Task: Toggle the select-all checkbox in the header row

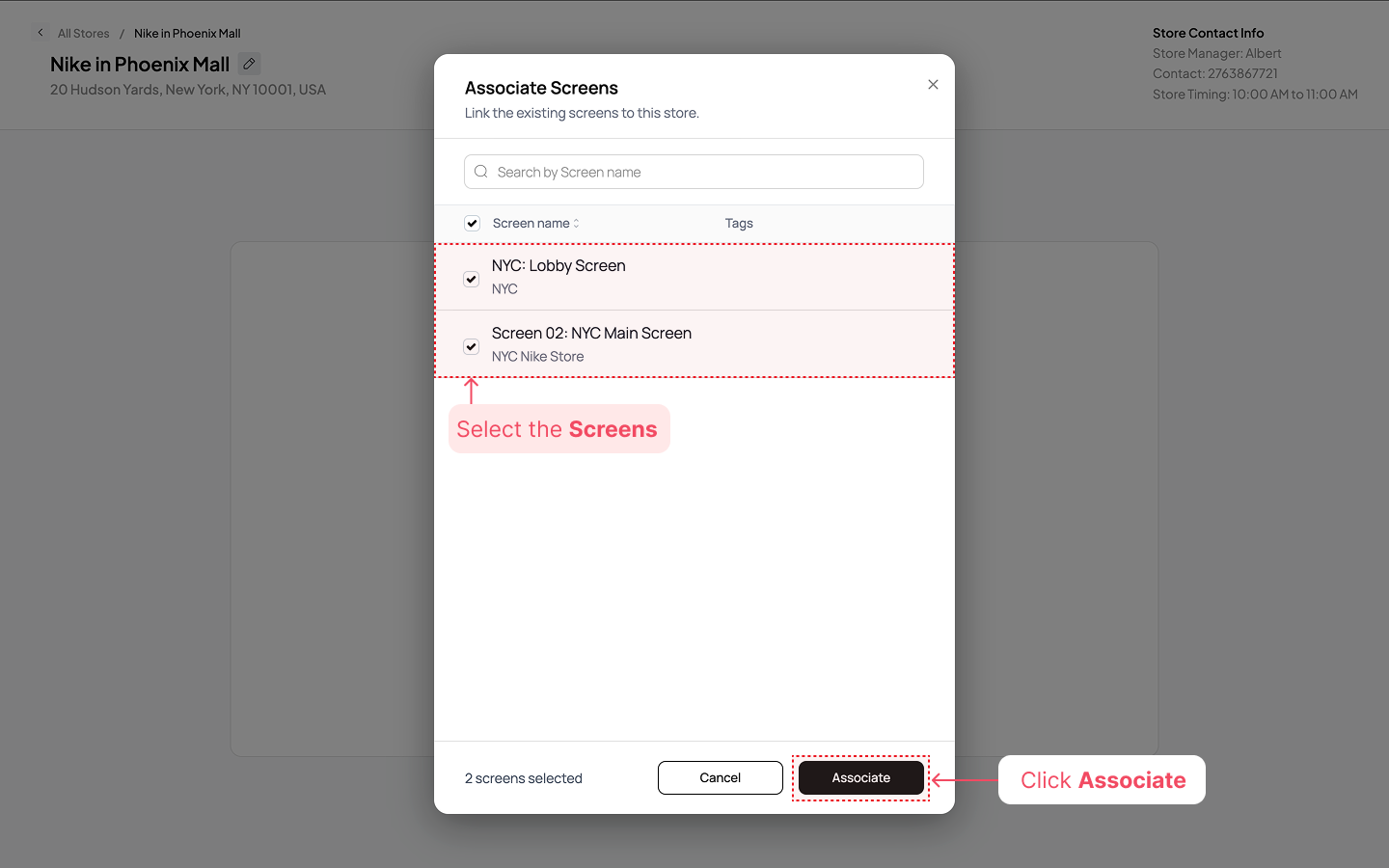Action: (x=472, y=224)
